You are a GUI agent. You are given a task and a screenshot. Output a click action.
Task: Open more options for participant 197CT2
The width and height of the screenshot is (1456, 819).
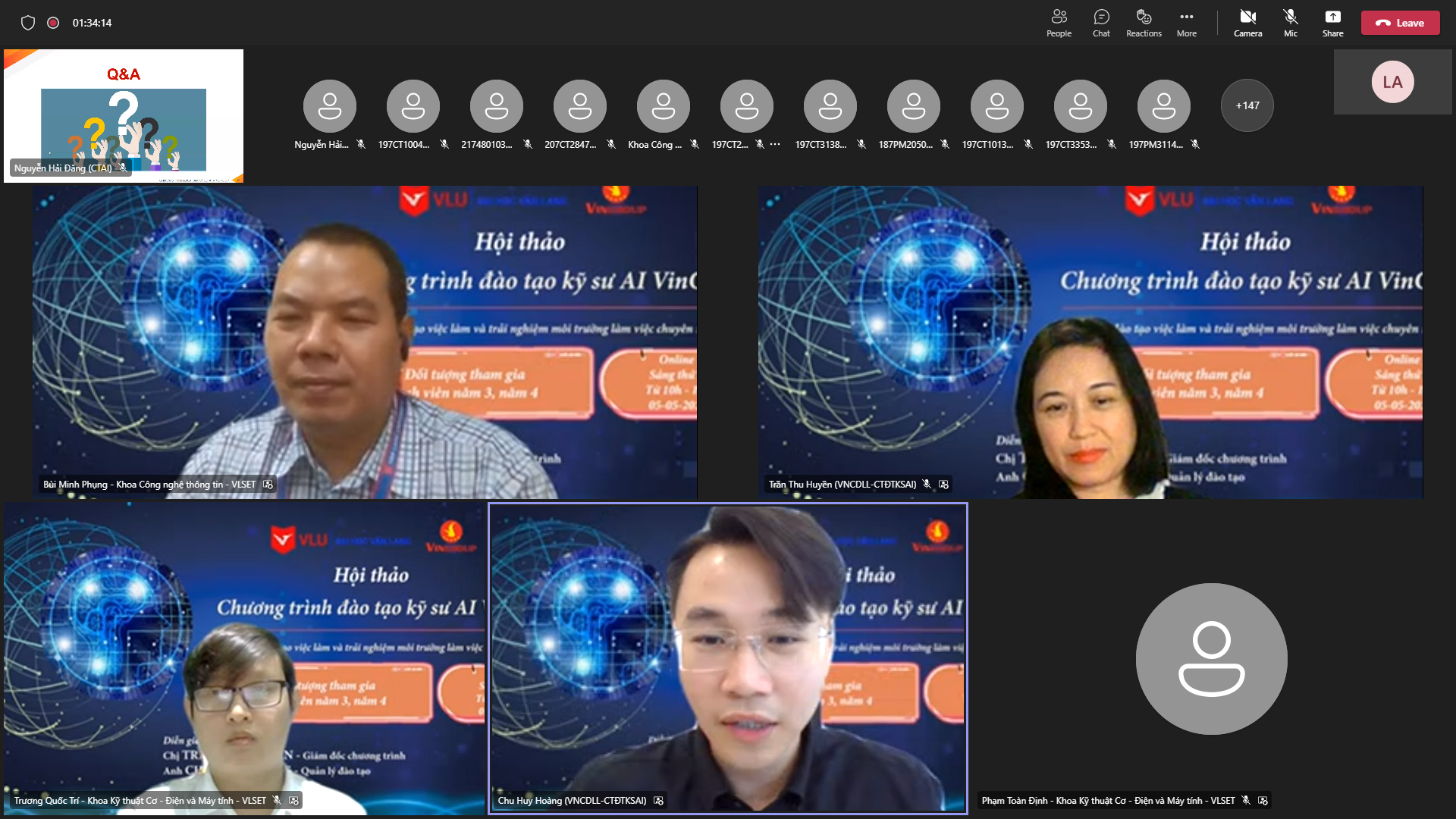[775, 144]
